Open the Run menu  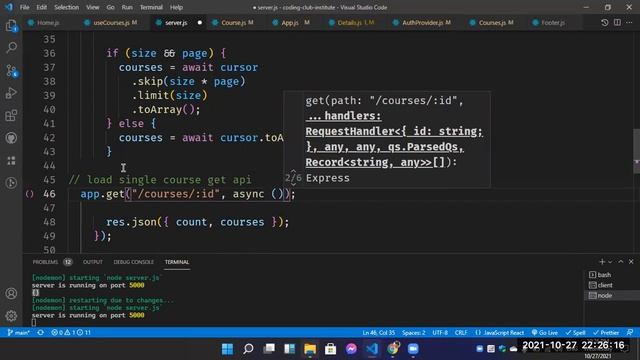coord(127,7)
